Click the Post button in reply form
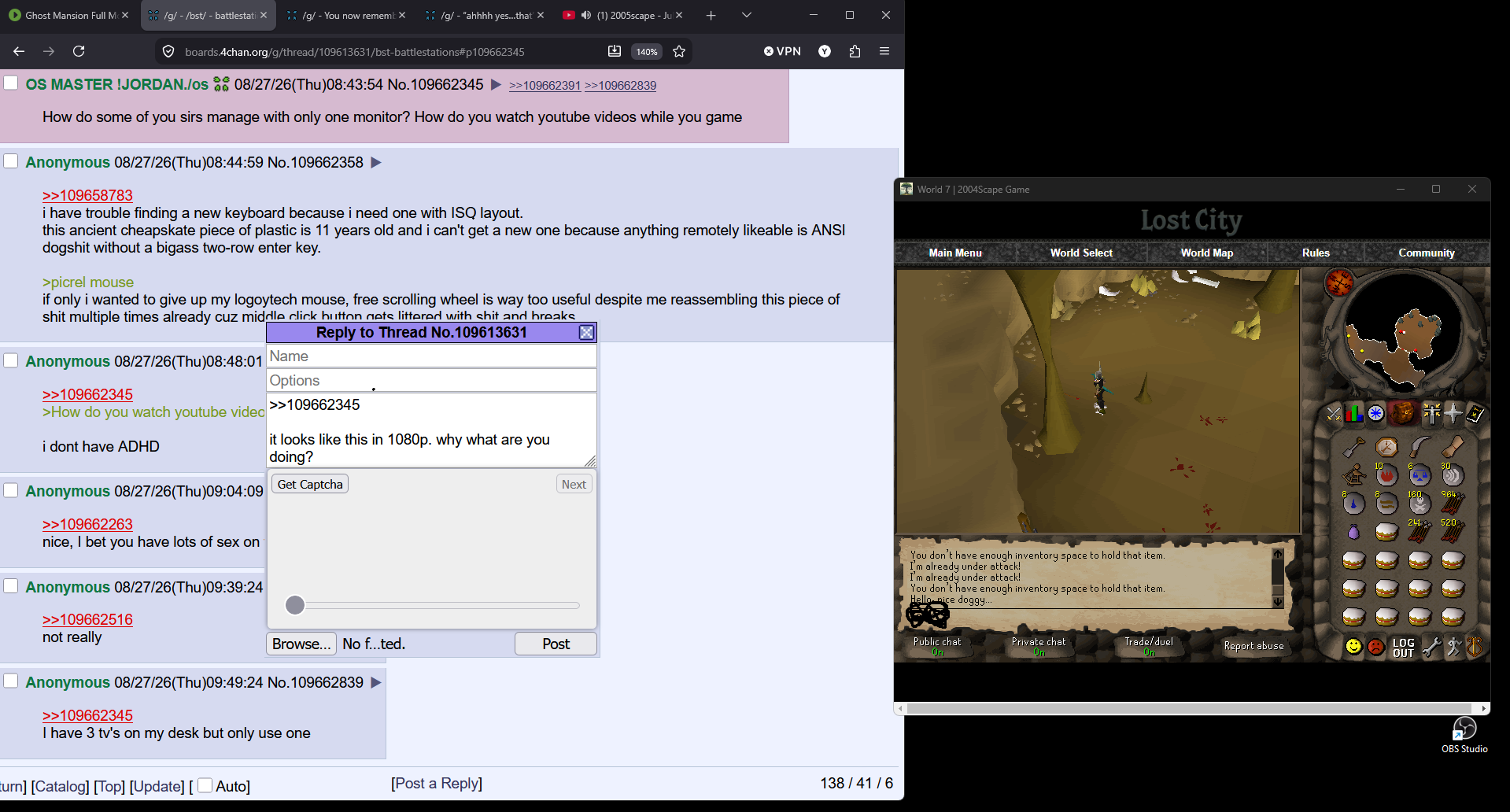The width and height of the screenshot is (1510, 812). (556, 644)
